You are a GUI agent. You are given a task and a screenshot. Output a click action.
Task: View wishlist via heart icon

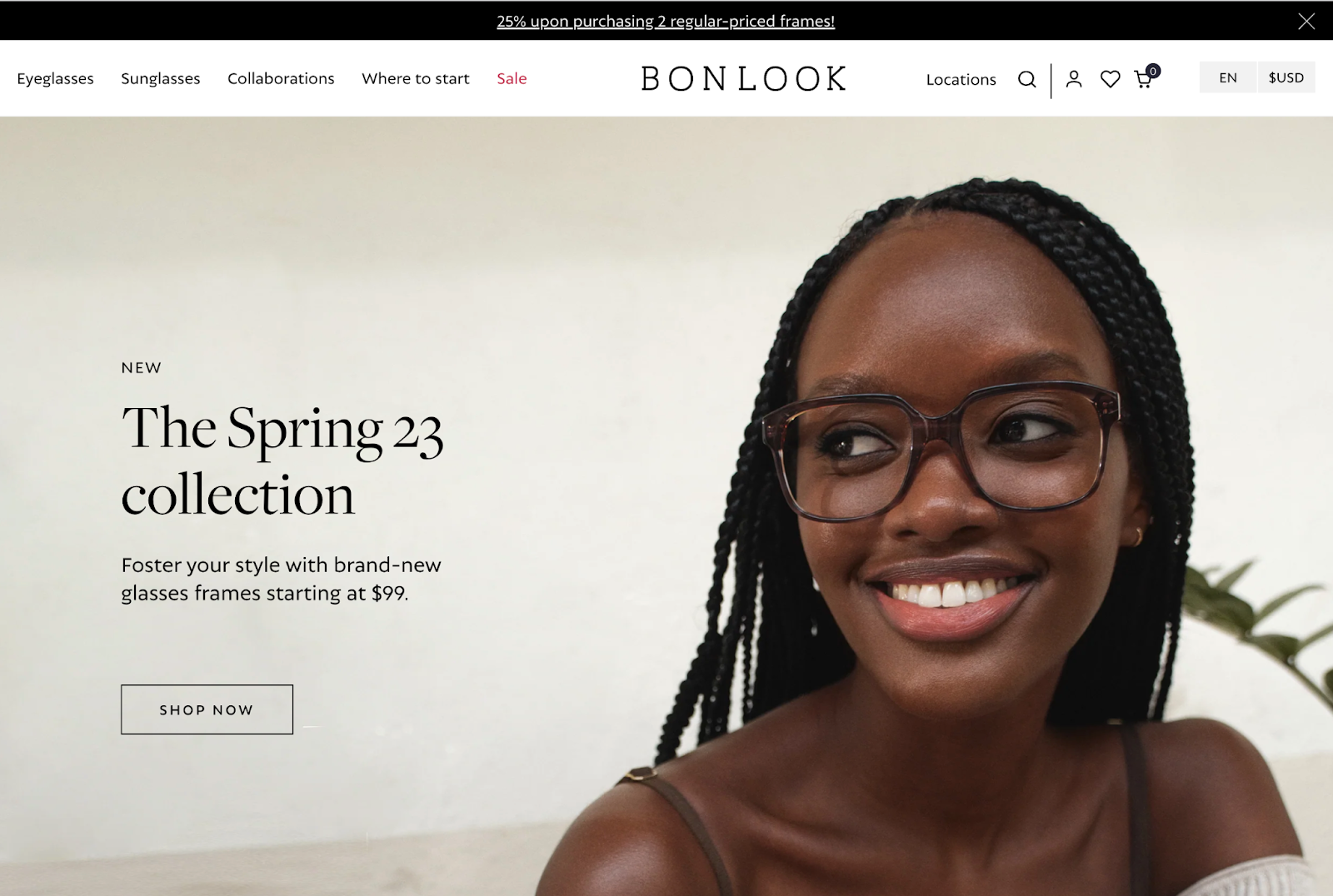(1110, 79)
